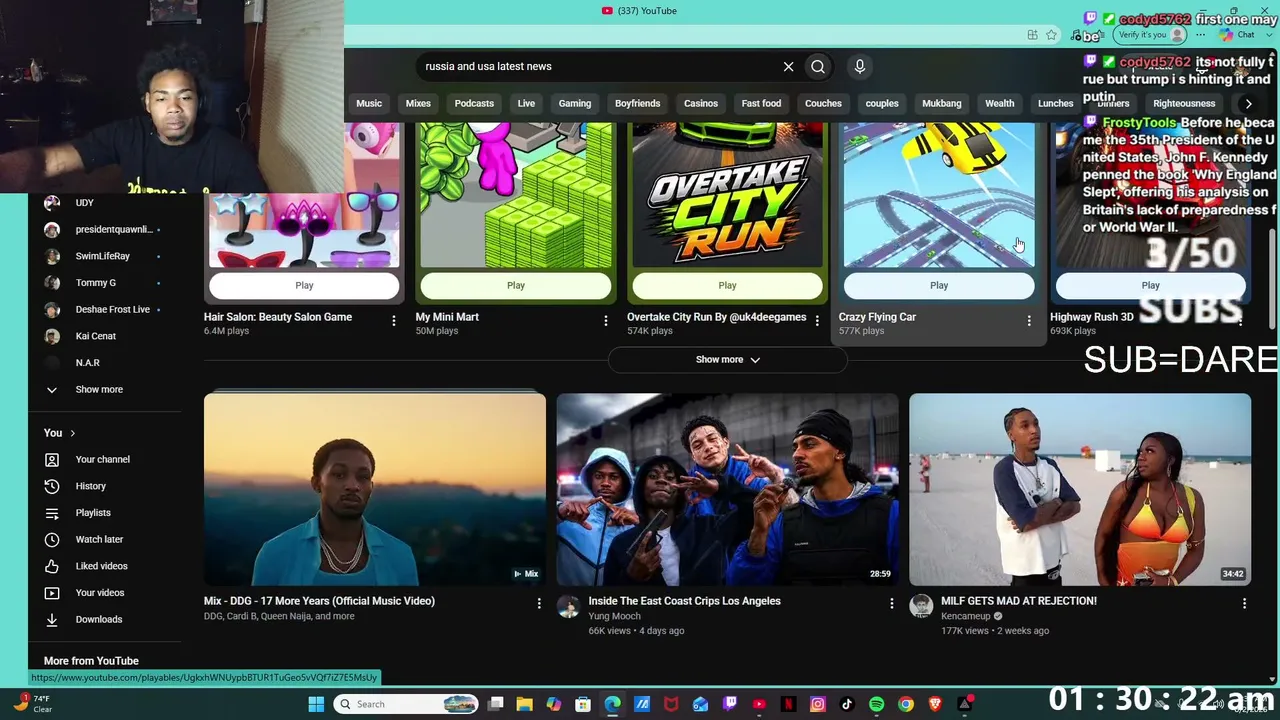1280x720 pixels.
Task: Start voice search with the microphone
Action: [x=859, y=66]
